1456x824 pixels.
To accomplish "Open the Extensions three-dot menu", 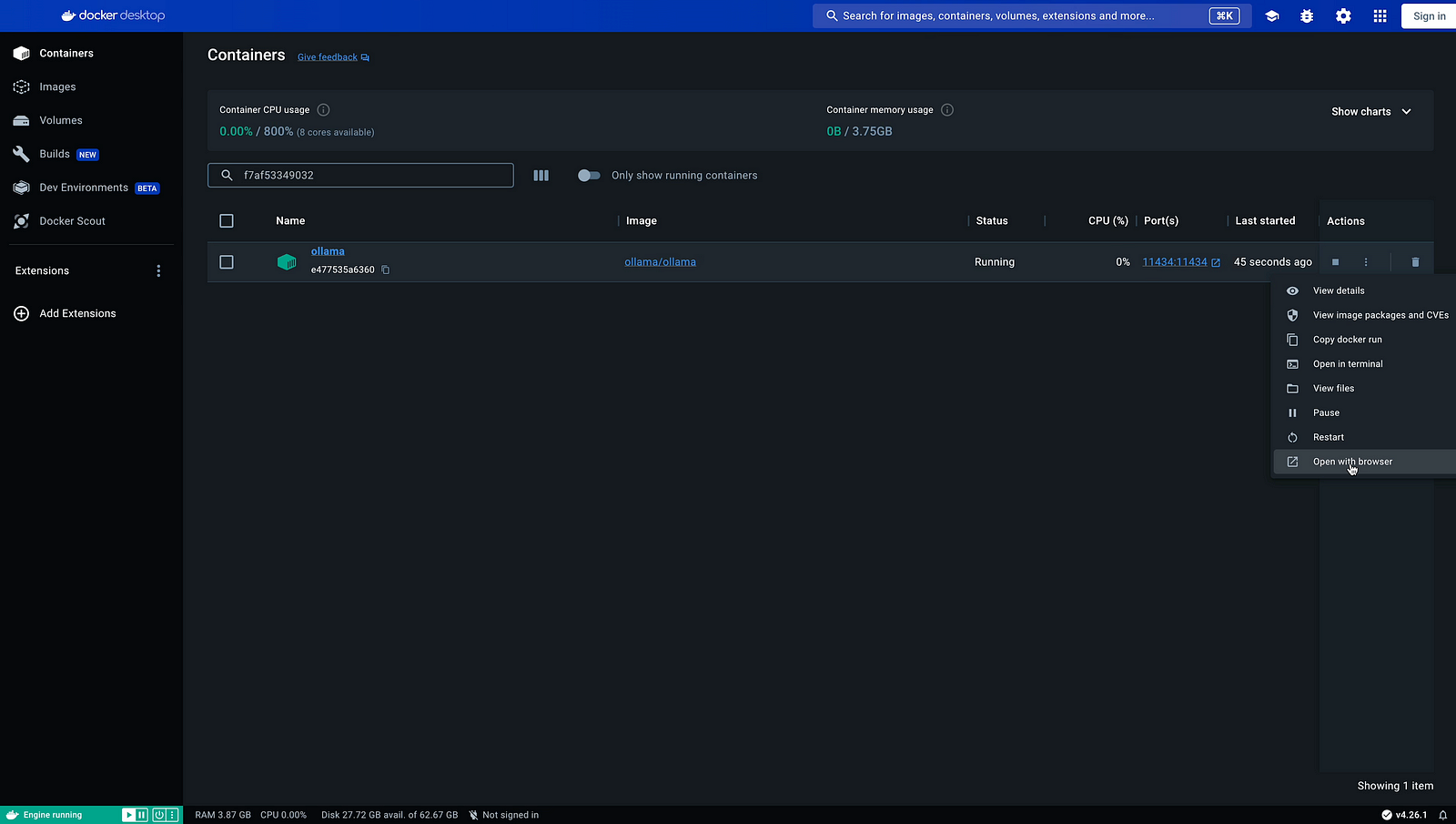I will tap(158, 270).
